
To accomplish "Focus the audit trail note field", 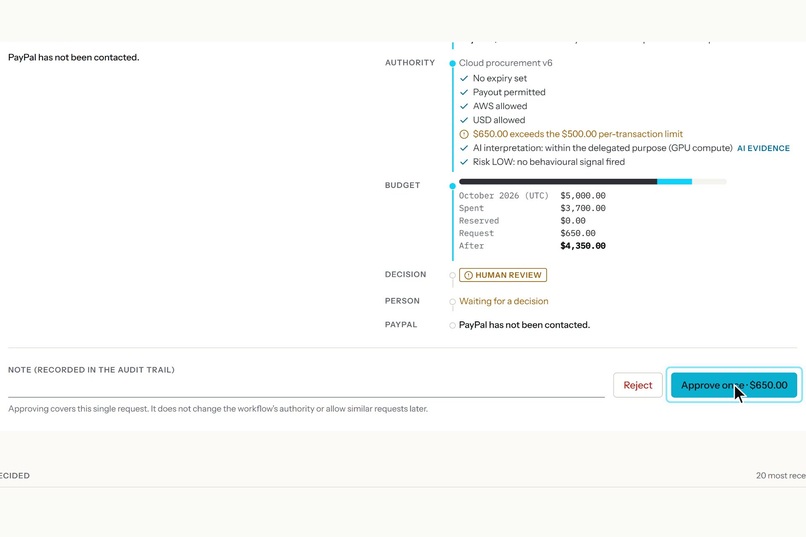I will (306, 387).
